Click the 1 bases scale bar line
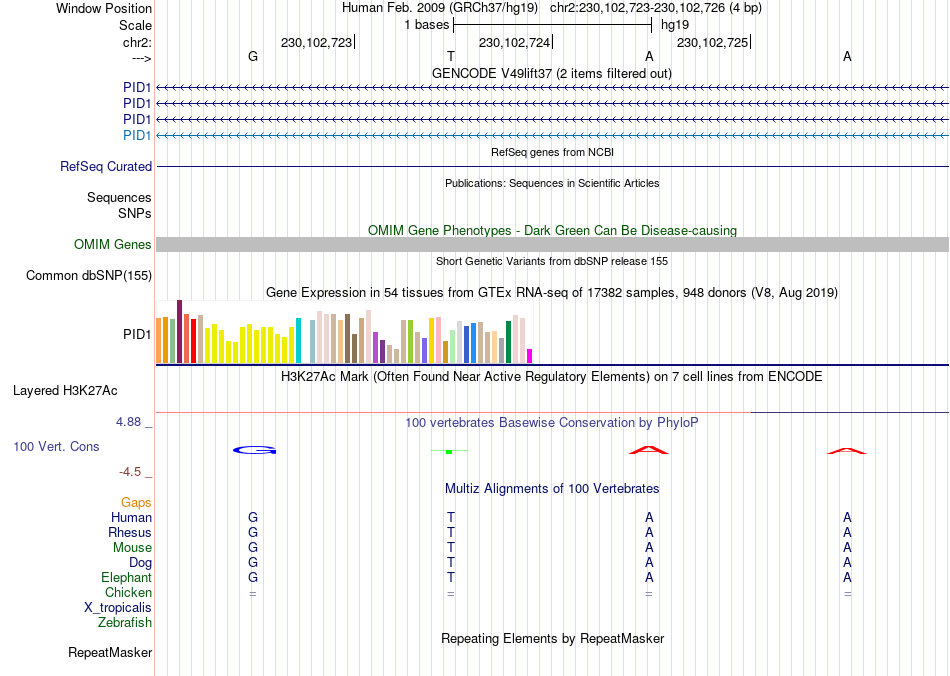950x676 pixels. [x=553, y=25]
